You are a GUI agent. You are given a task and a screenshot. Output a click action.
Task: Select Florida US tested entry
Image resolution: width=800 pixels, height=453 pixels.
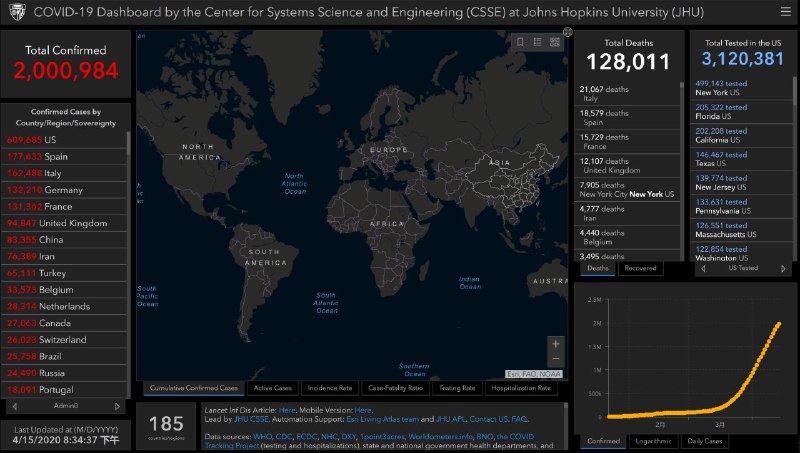[741, 112]
